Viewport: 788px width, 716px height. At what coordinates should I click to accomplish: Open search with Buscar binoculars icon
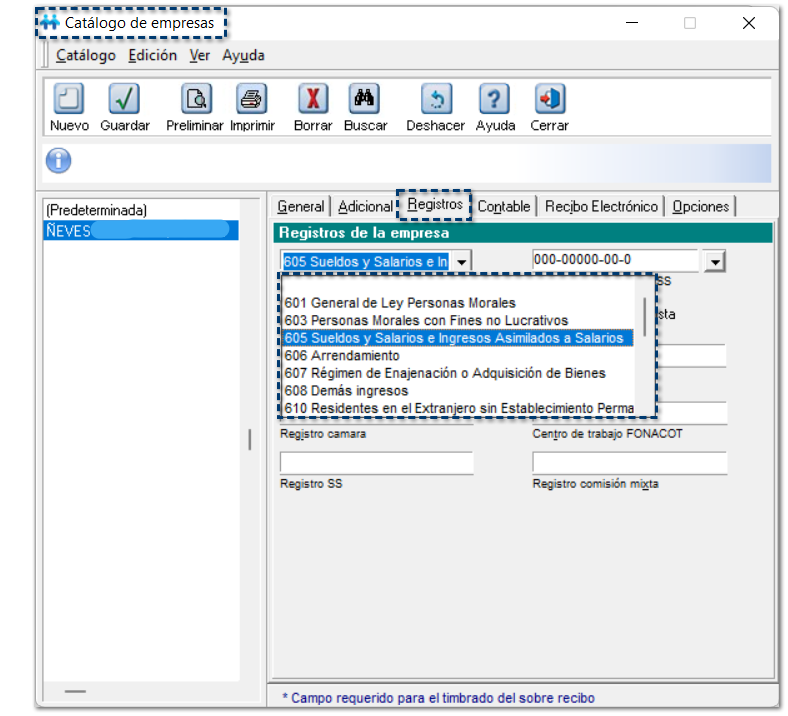[x=364, y=99]
